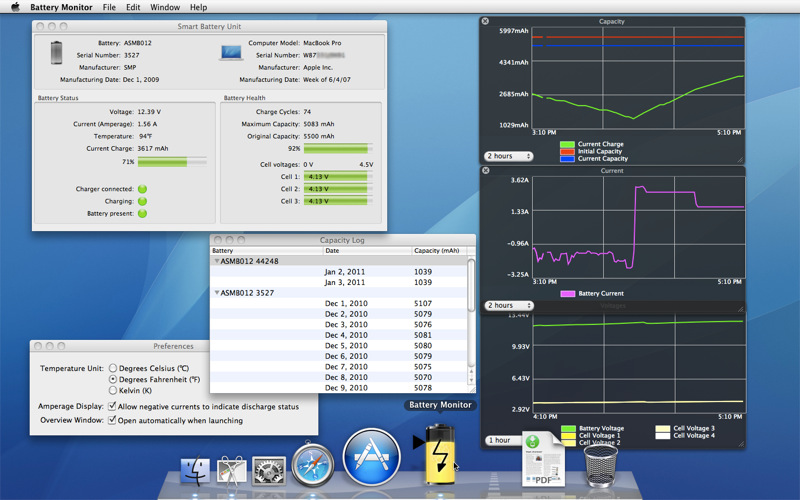Click the Battery present green indicator
800x500 pixels.
(x=142, y=213)
